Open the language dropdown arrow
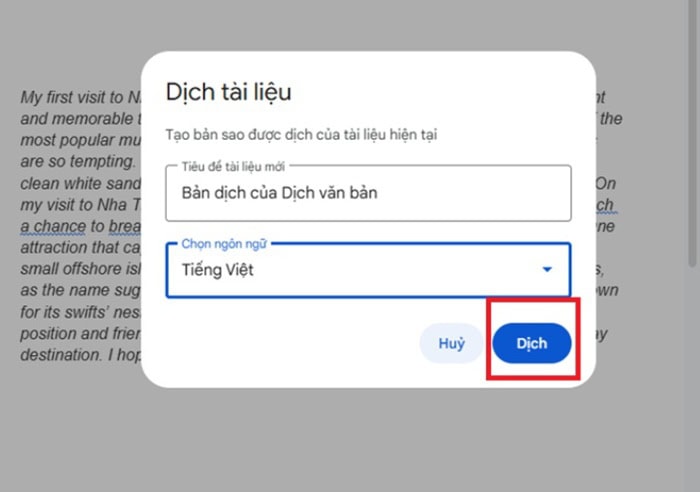Viewport: 700px width, 492px height. (547, 269)
